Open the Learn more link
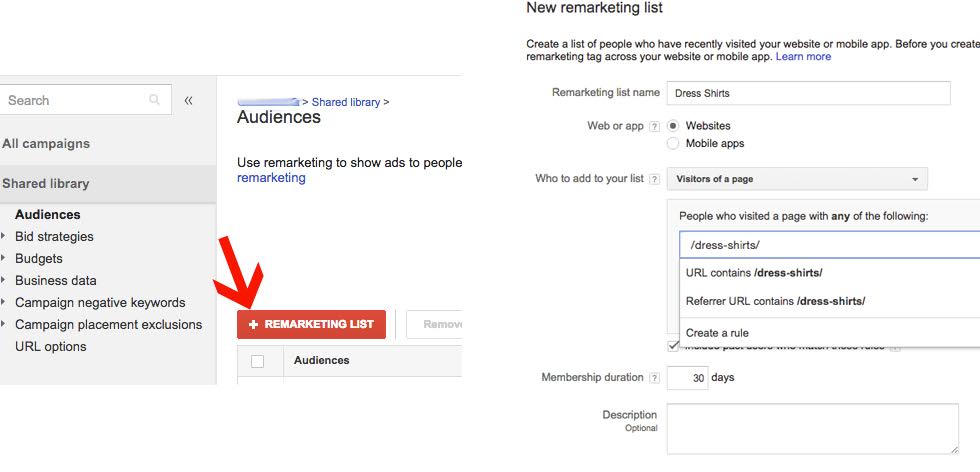The width and height of the screenshot is (980, 472). [x=803, y=57]
